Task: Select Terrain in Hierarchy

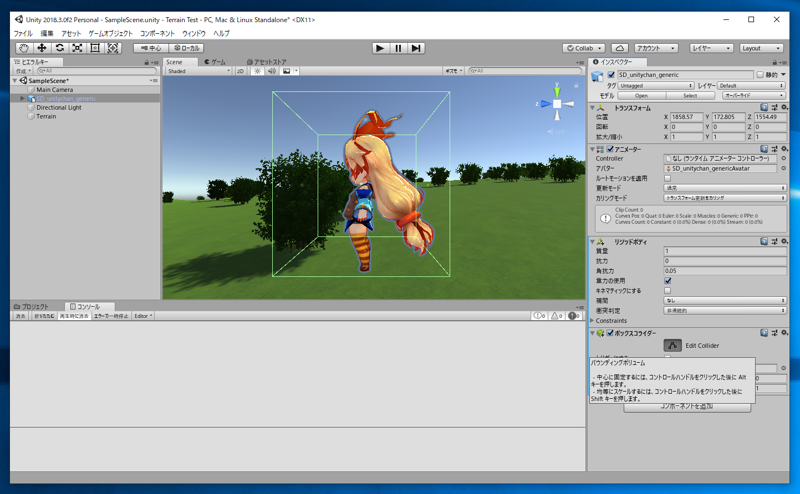Action: [46, 116]
